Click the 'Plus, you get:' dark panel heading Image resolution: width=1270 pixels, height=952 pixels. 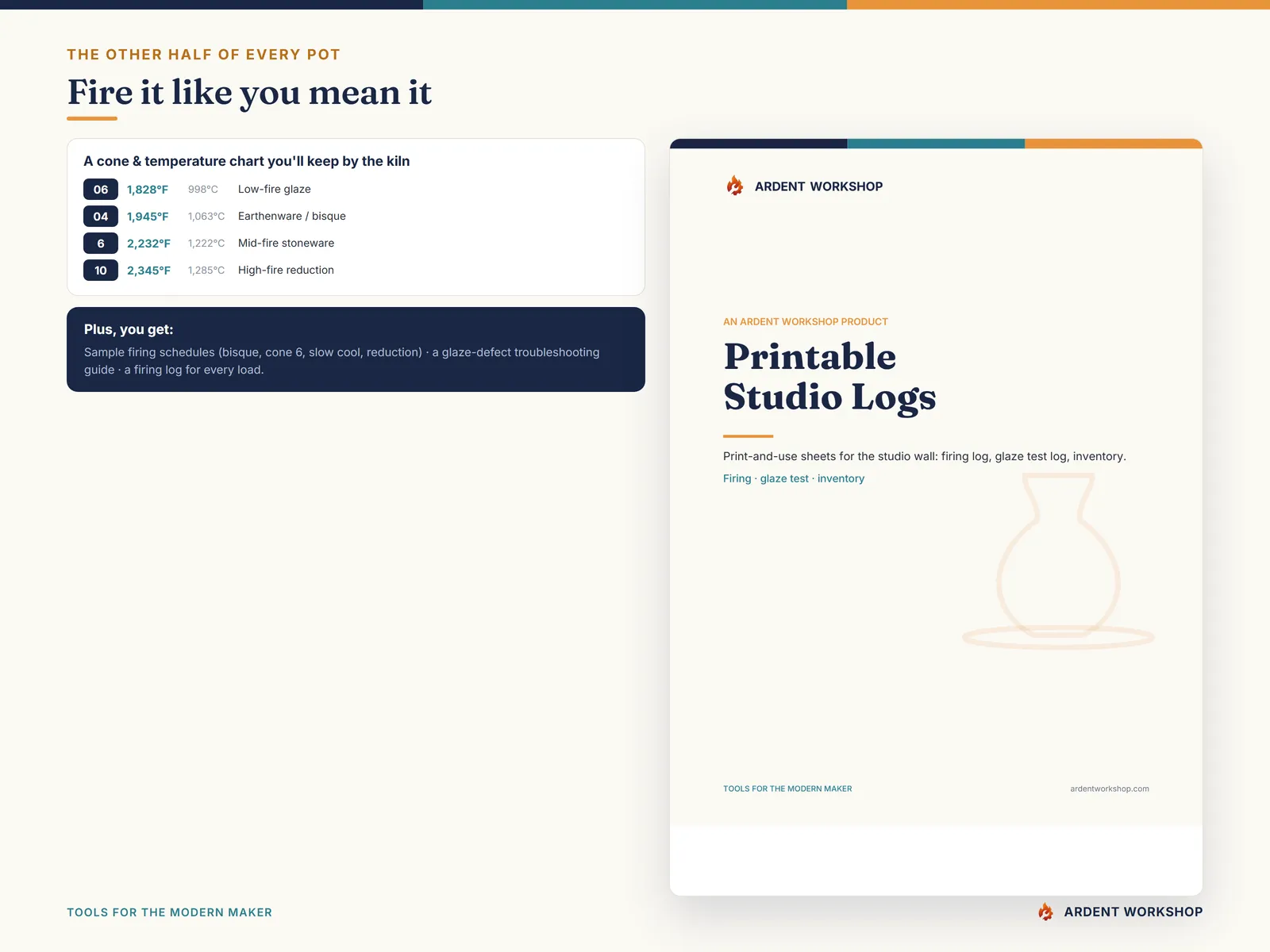tap(129, 329)
